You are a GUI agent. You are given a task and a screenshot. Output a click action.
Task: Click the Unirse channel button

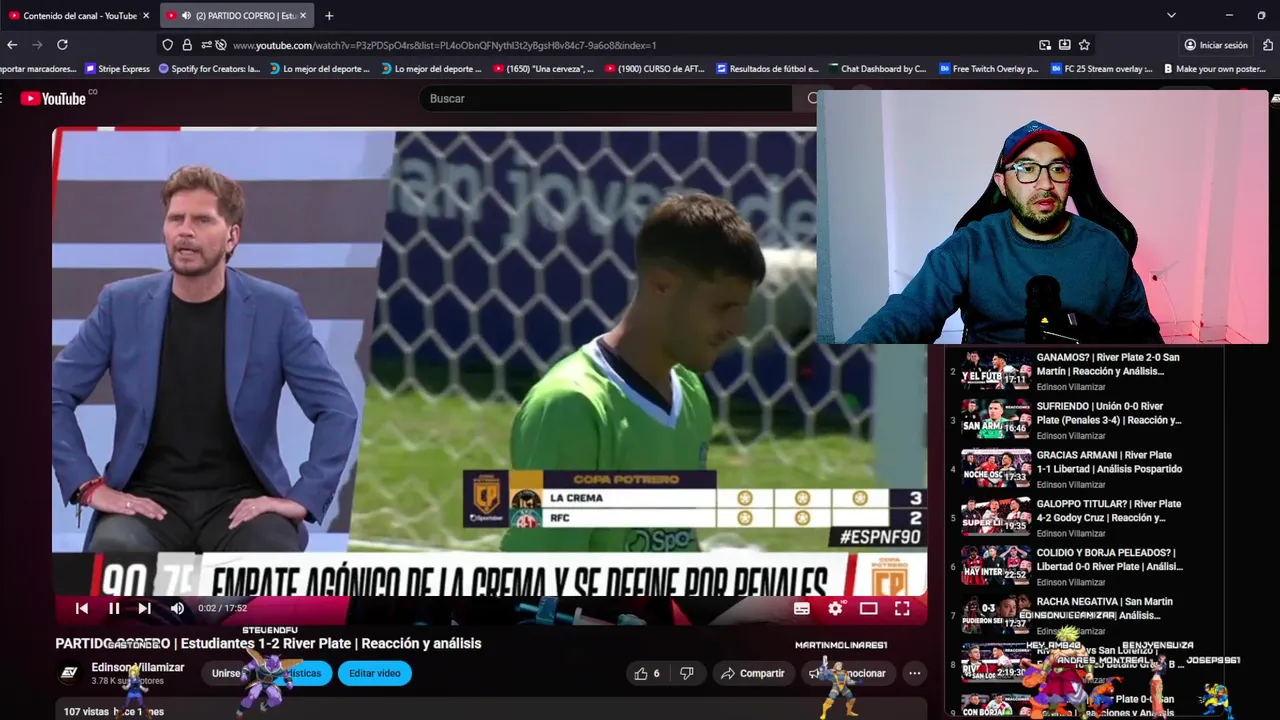(x=227, y=673)
